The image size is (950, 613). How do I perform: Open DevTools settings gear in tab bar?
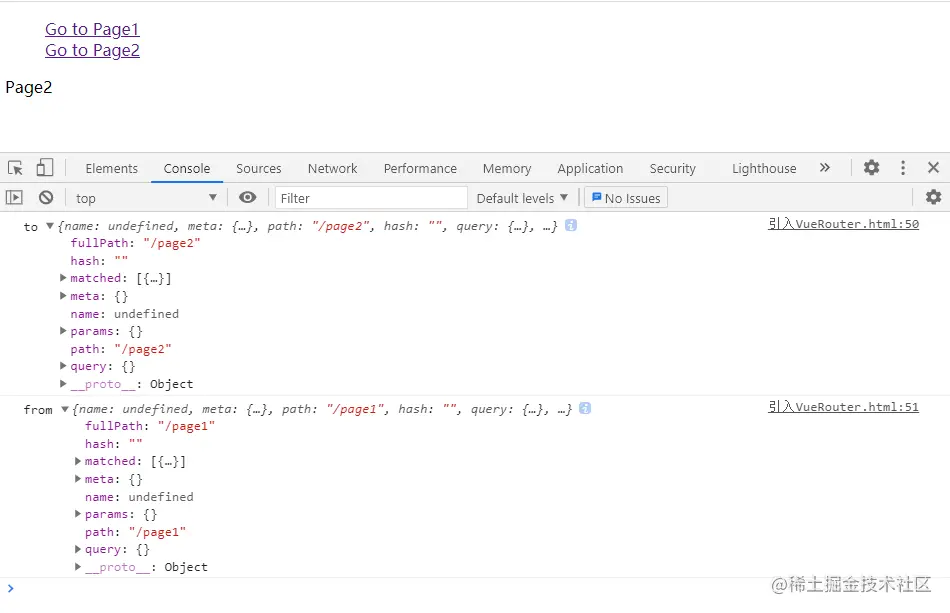click(871, 168)
